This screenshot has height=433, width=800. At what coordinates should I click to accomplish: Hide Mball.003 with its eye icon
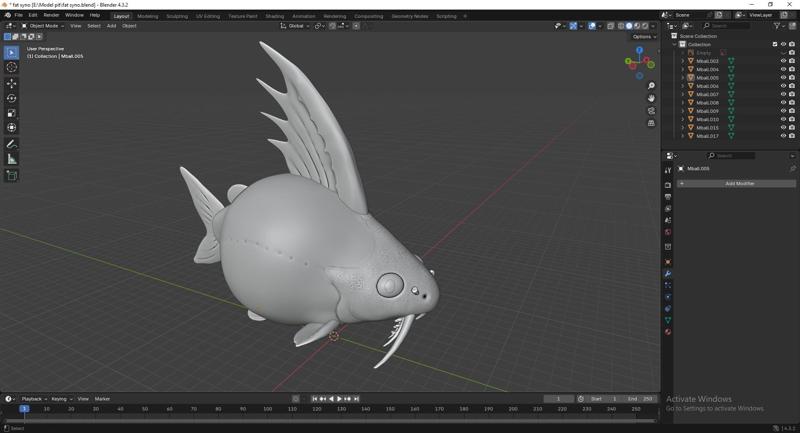[x=783, y=61]
